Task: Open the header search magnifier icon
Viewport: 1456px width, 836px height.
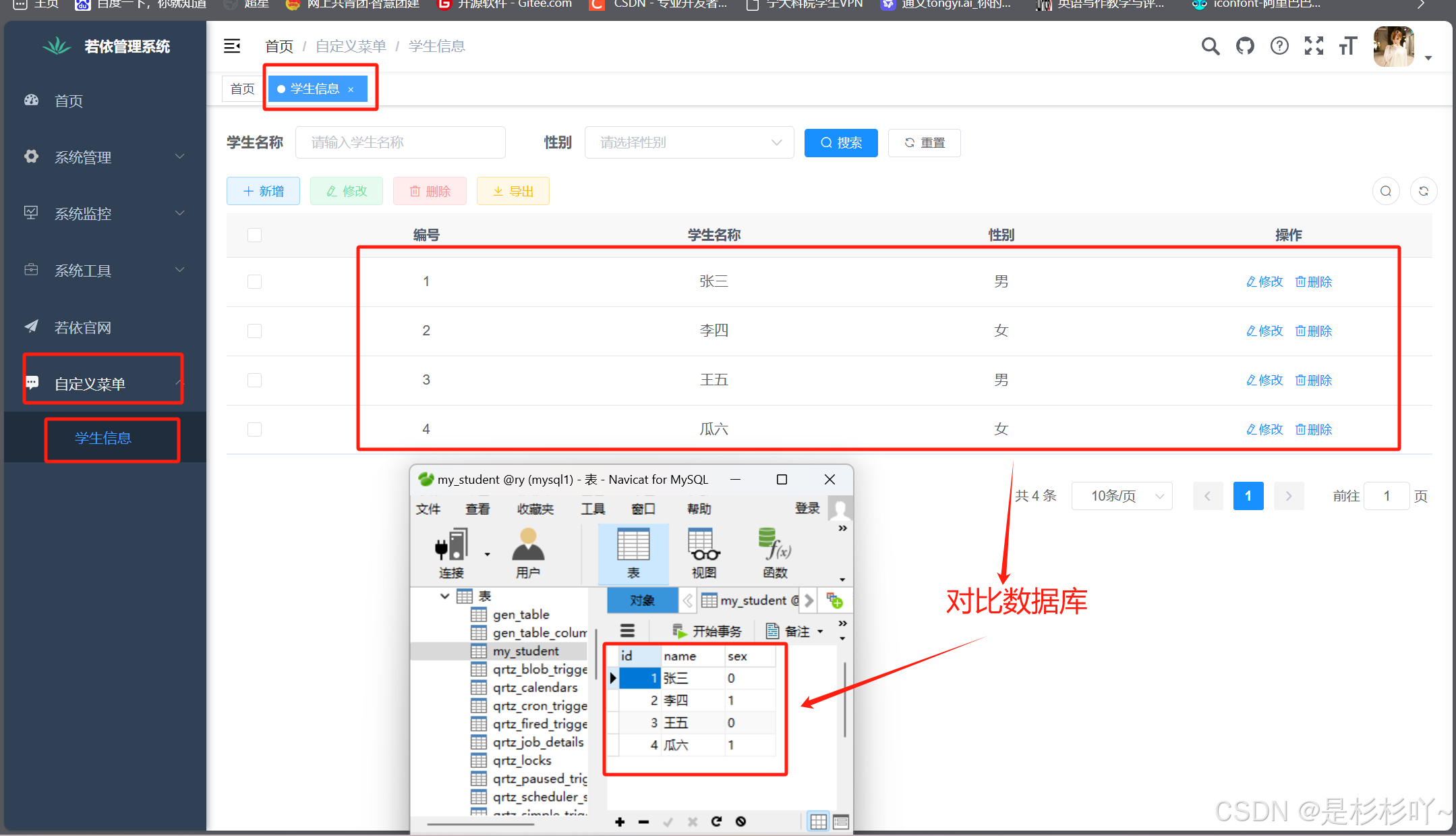Action: click(1211, 46)
